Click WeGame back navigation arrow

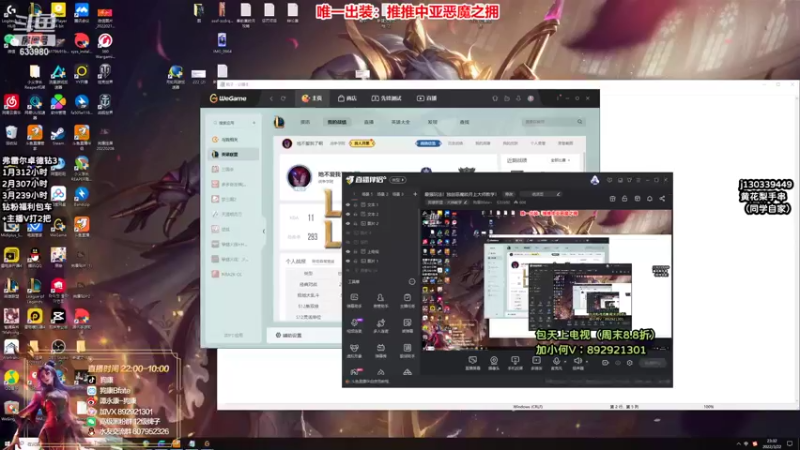click(271, 98)
